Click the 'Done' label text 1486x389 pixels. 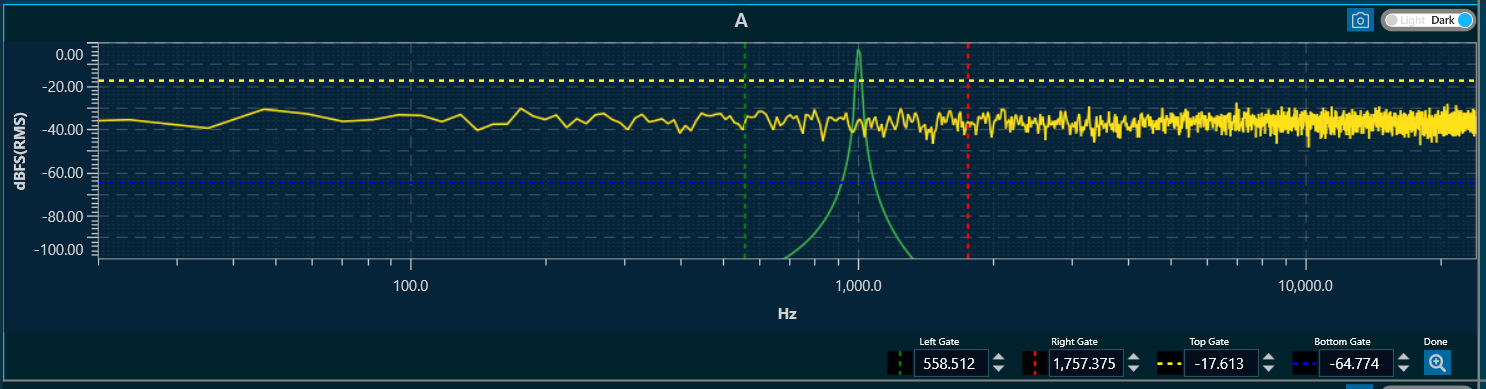[1435, 342]
